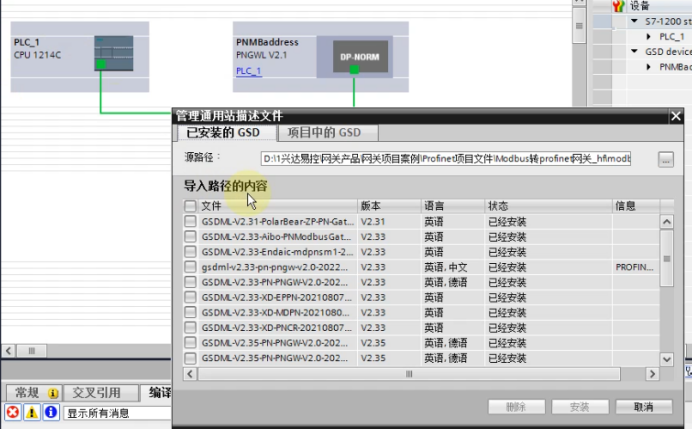Viewport: 693px width, 429px height.
Task: Check the GSDML-V2.33-Aibo-PNModbusGat row checkbox
Action: click(x=190, y=236)
